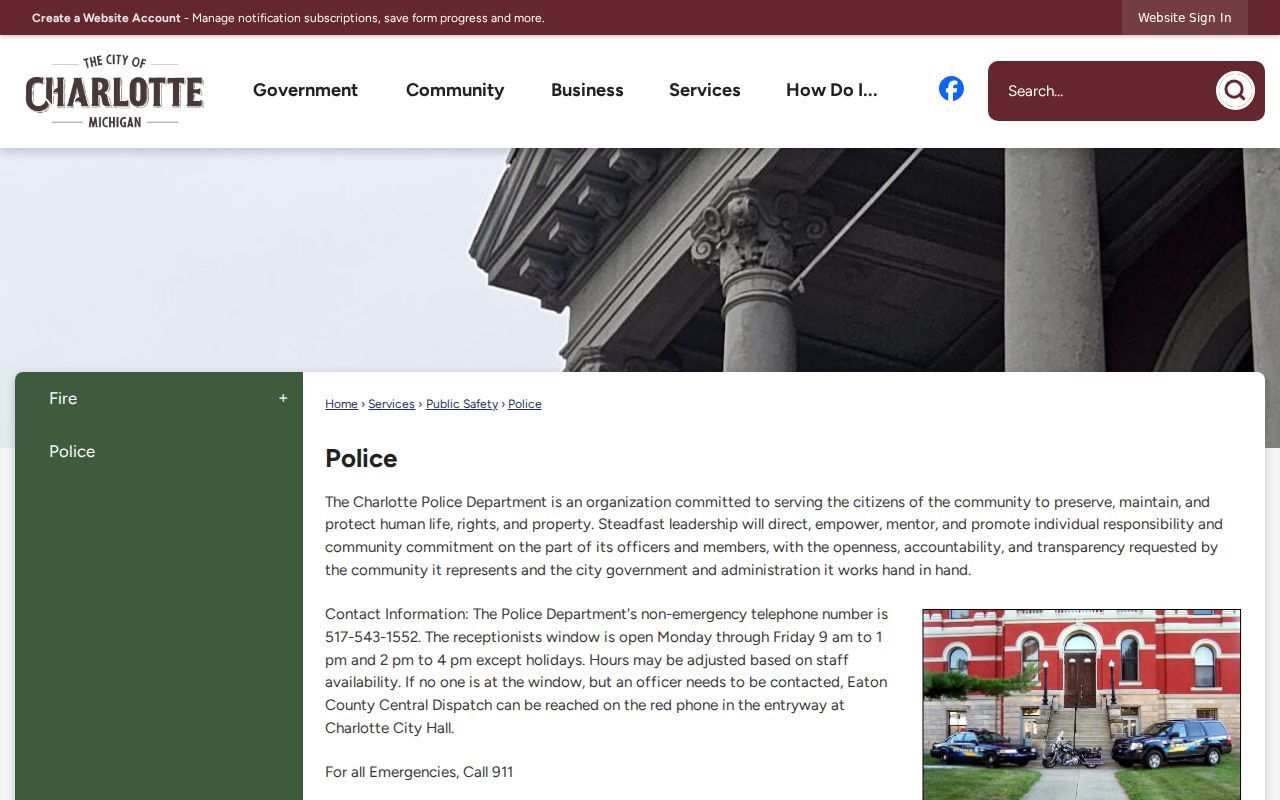Viewport: 1280px width, 800px height.
Task: Select Fire in the sidebar
Action: (63, 398)
